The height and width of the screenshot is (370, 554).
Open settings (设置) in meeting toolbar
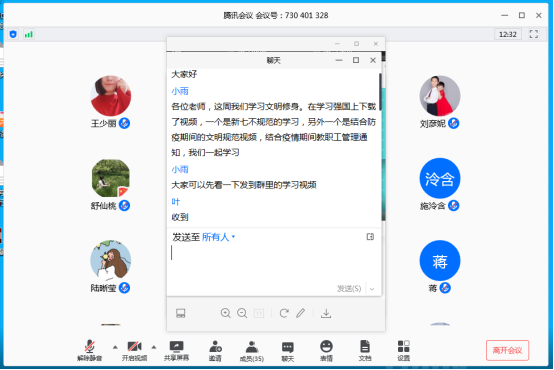pos(403,351)
